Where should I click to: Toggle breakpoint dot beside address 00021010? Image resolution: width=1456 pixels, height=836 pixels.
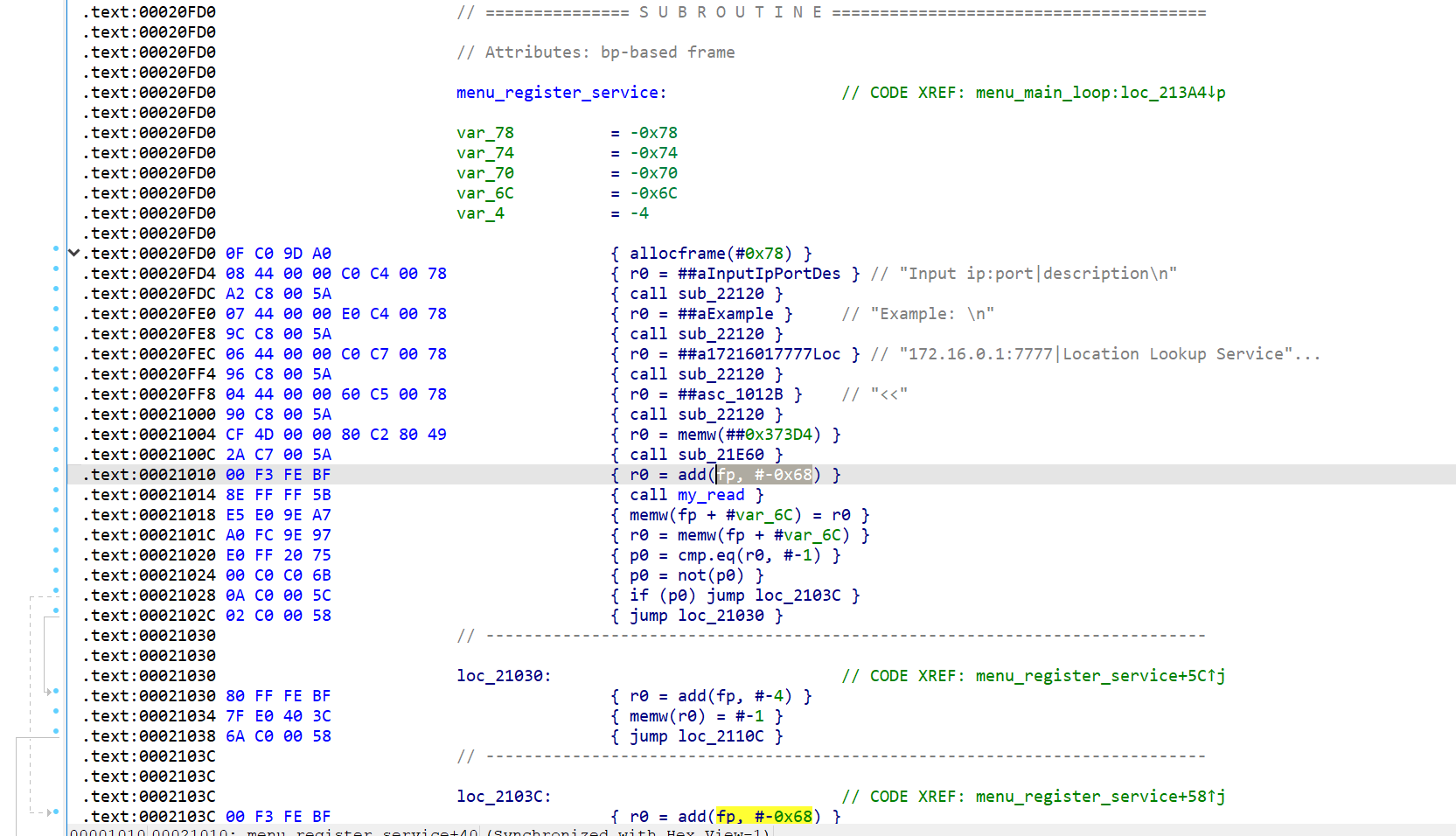(56, 470)
